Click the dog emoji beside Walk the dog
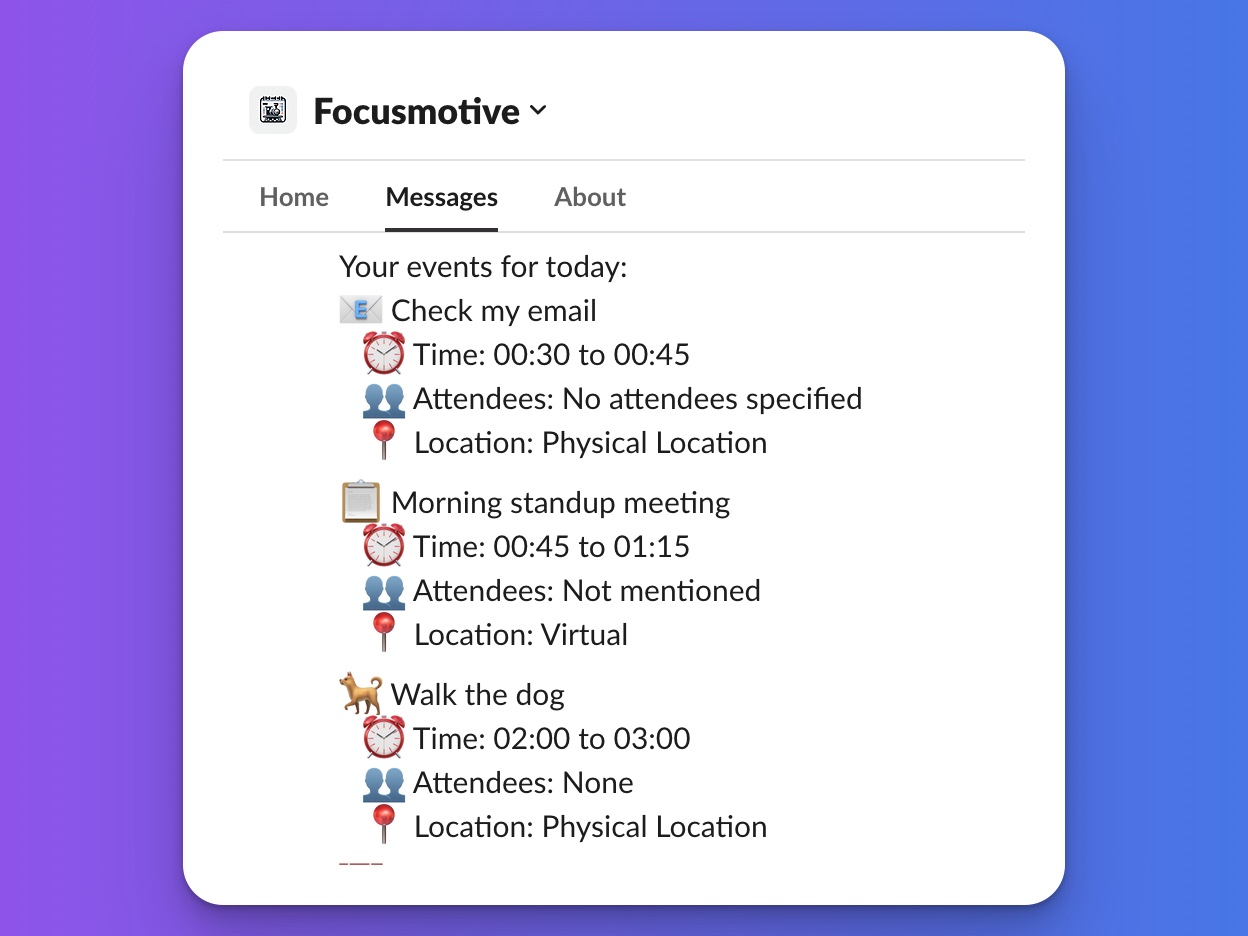1248x936 pixels. tap(360, 694)
